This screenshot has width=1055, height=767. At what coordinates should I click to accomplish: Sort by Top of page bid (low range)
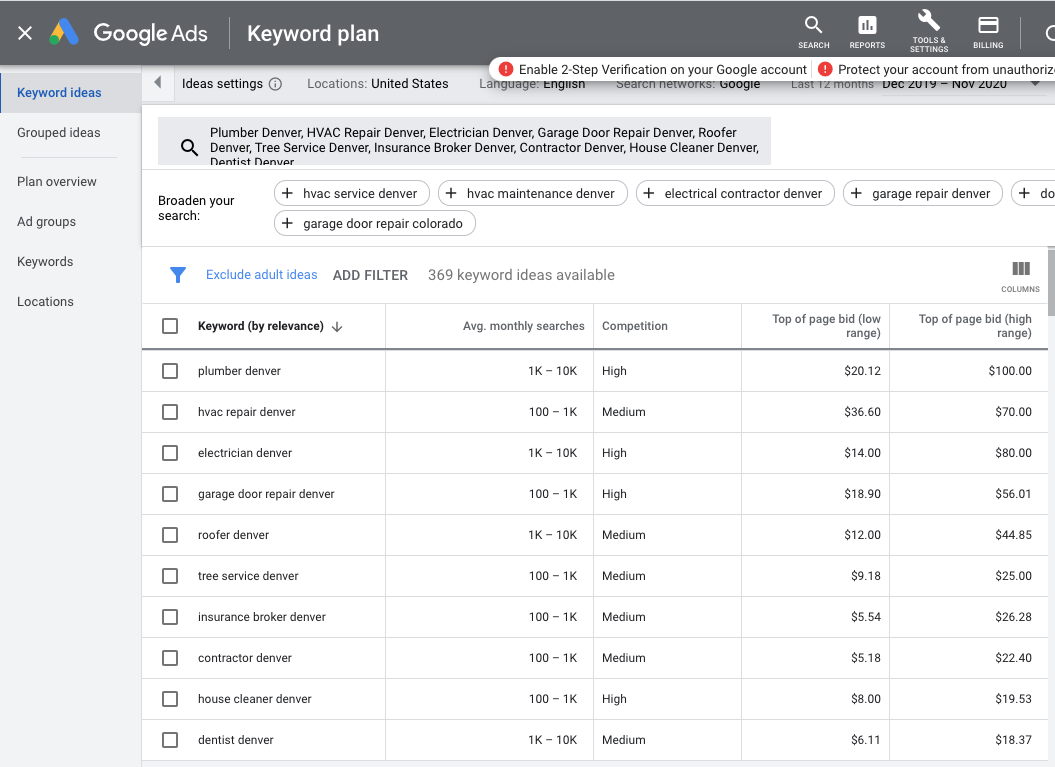[x=826, y=326]
